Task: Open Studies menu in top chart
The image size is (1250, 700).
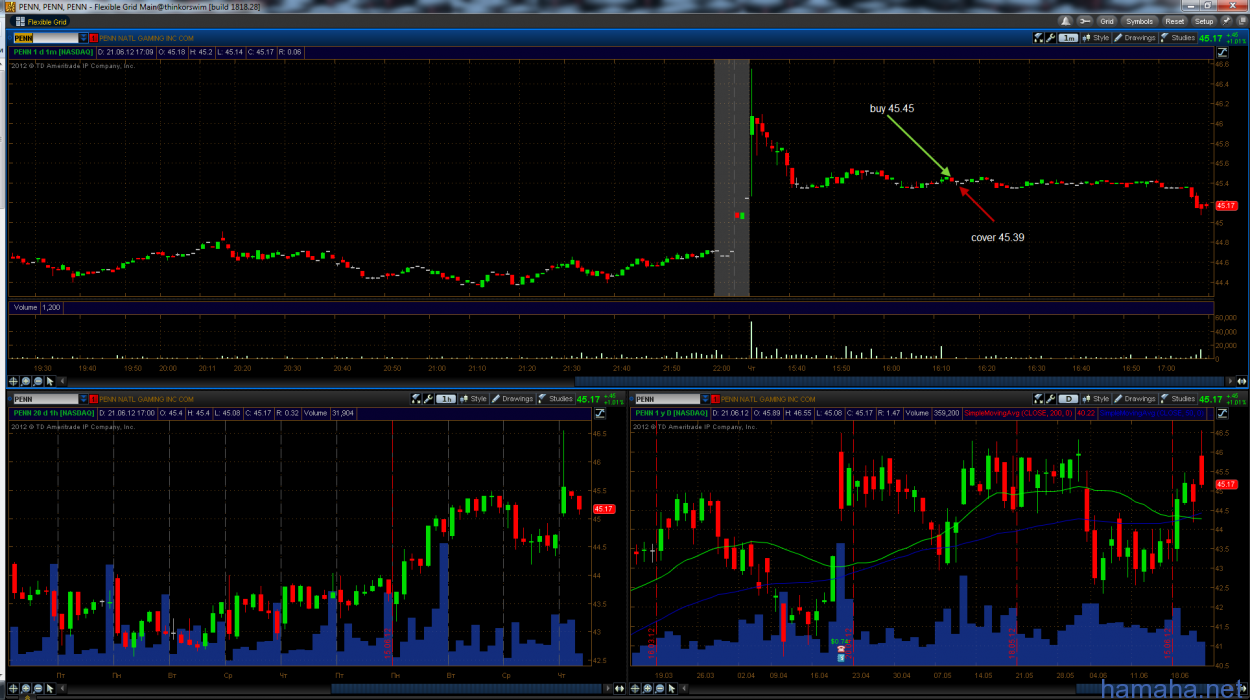Action: [x=1178, y=38]
